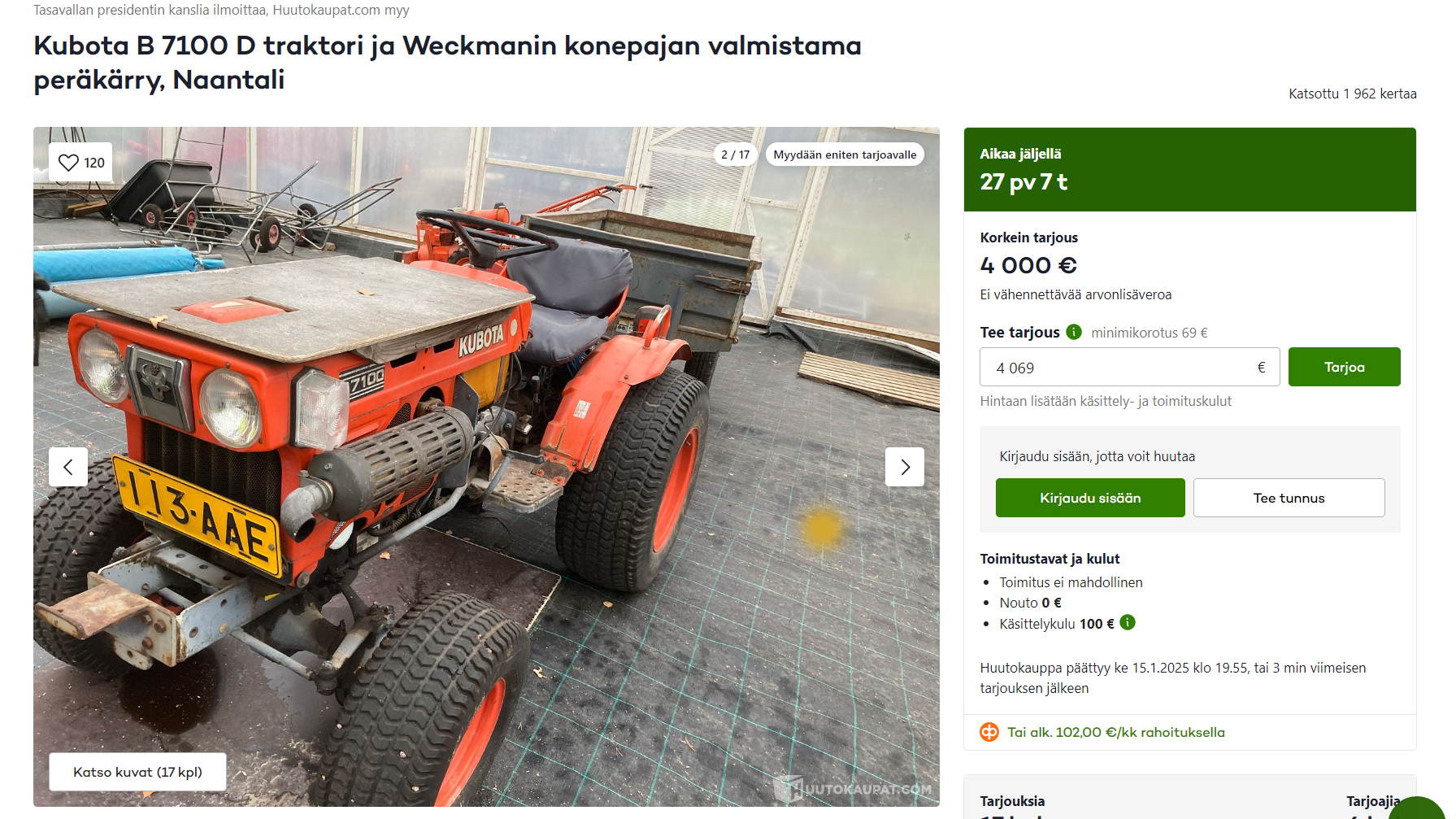
Task: Show the next photo with right arrow
Action: pyautogui.click(x=905, y=467)
